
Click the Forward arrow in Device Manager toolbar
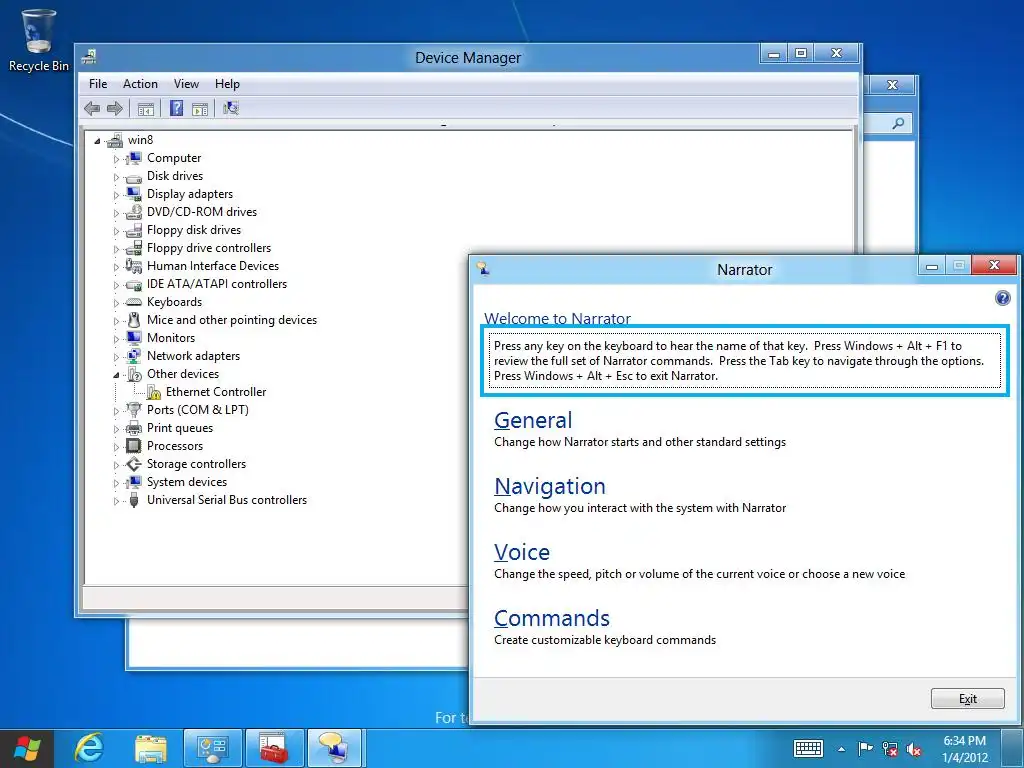tap(115, 108)
